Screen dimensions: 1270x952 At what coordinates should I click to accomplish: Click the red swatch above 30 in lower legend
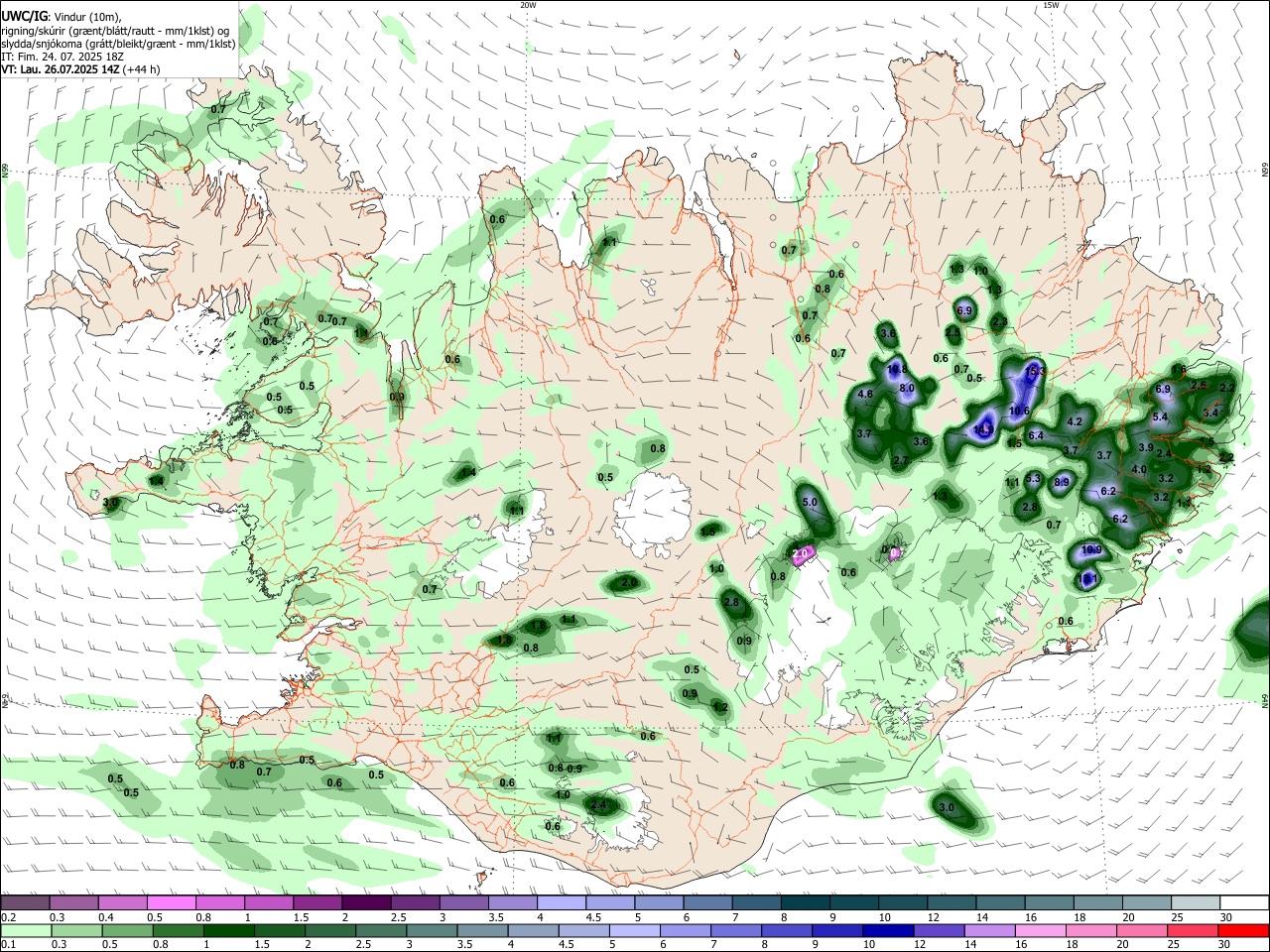tap(1243, 930)
